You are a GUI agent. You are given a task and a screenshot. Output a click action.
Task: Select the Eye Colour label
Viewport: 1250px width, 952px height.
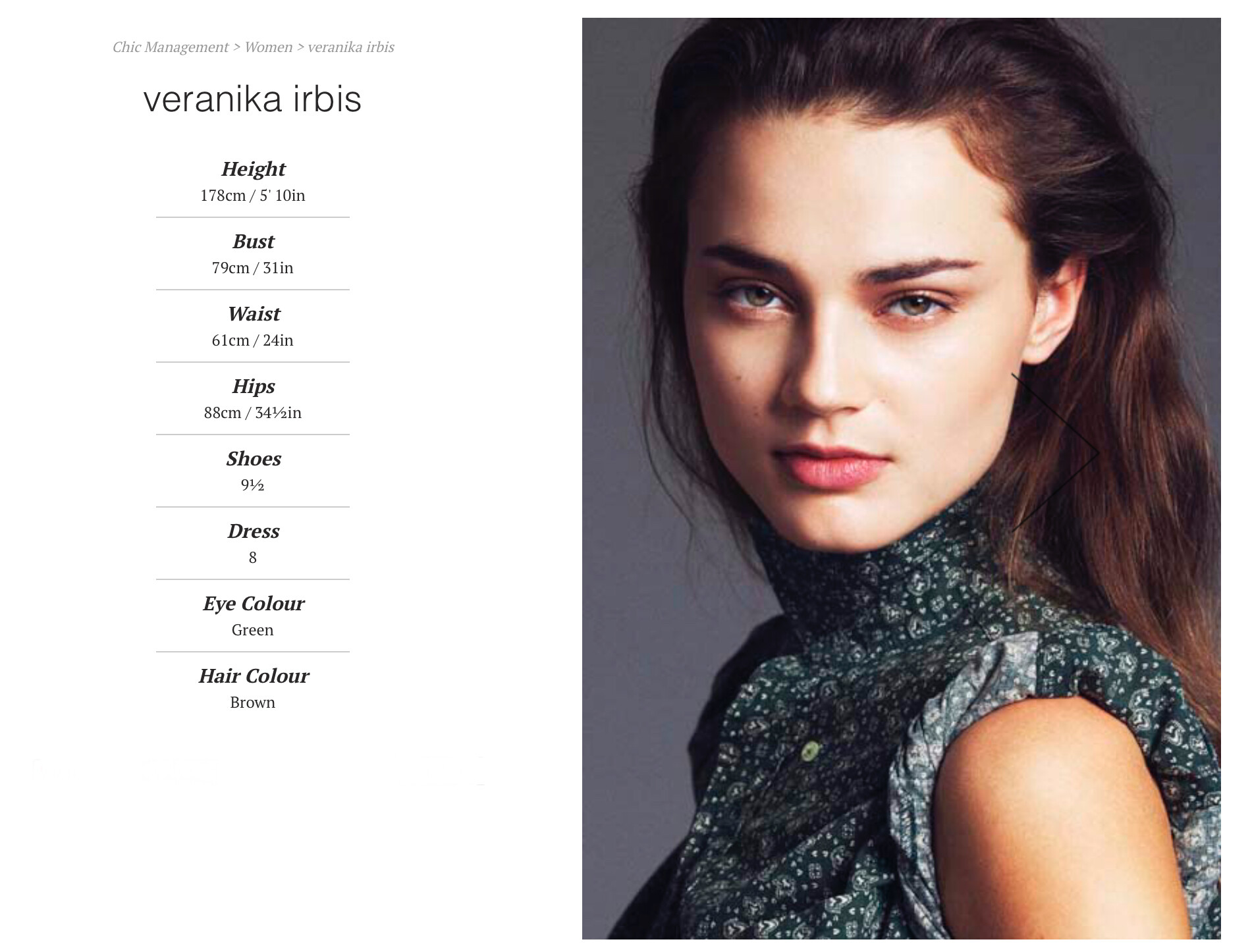tap(253, 604)
